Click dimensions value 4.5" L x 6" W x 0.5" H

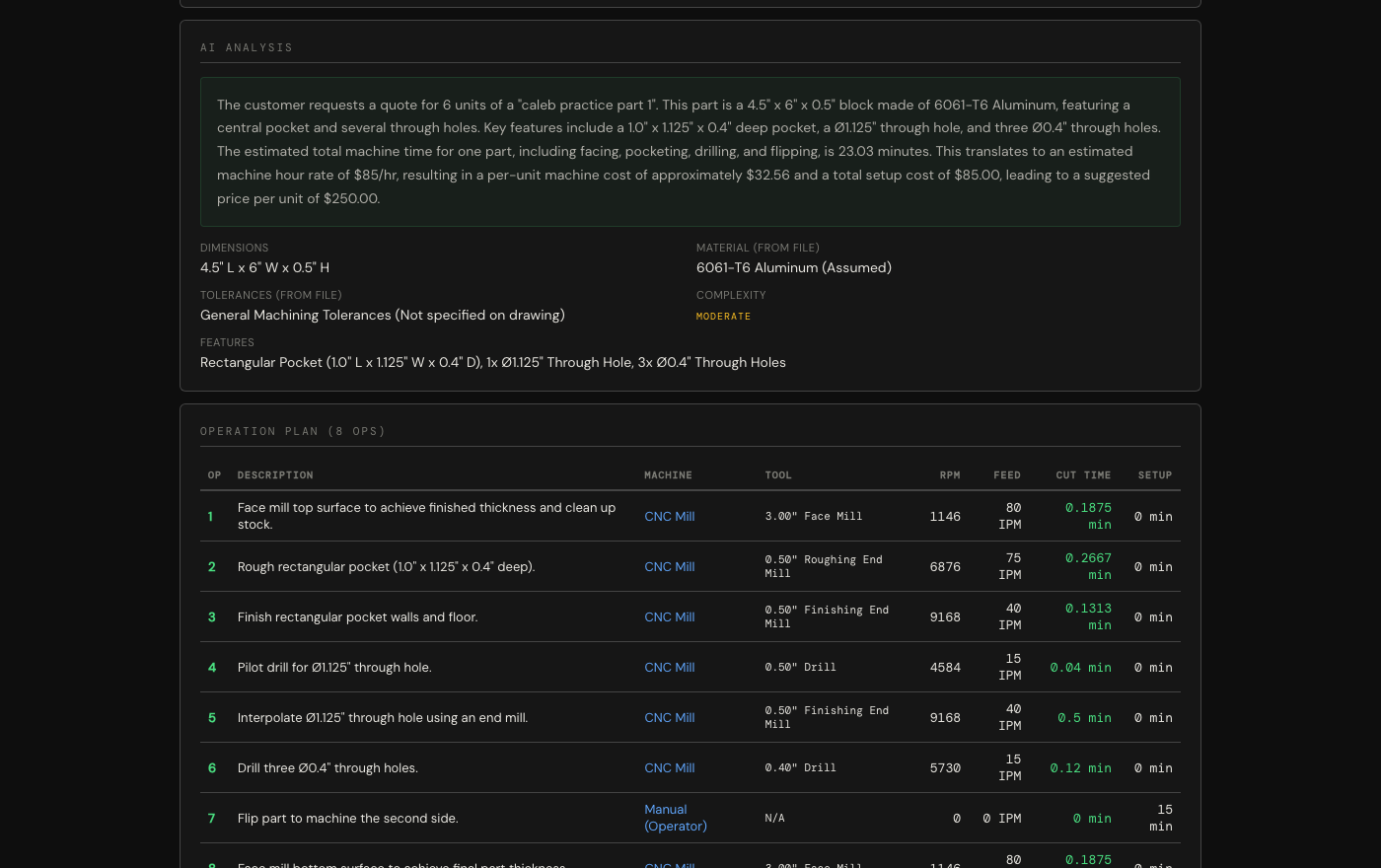point(264,267)
